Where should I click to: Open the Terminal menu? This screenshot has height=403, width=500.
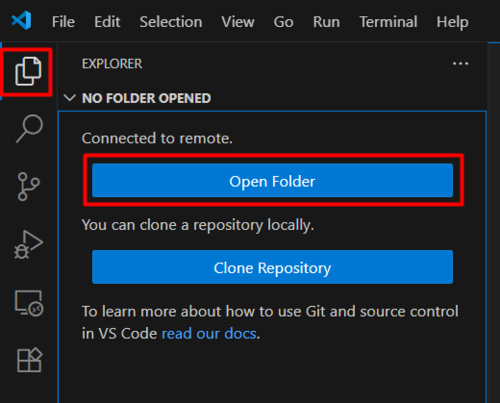(x=388, y=22)
